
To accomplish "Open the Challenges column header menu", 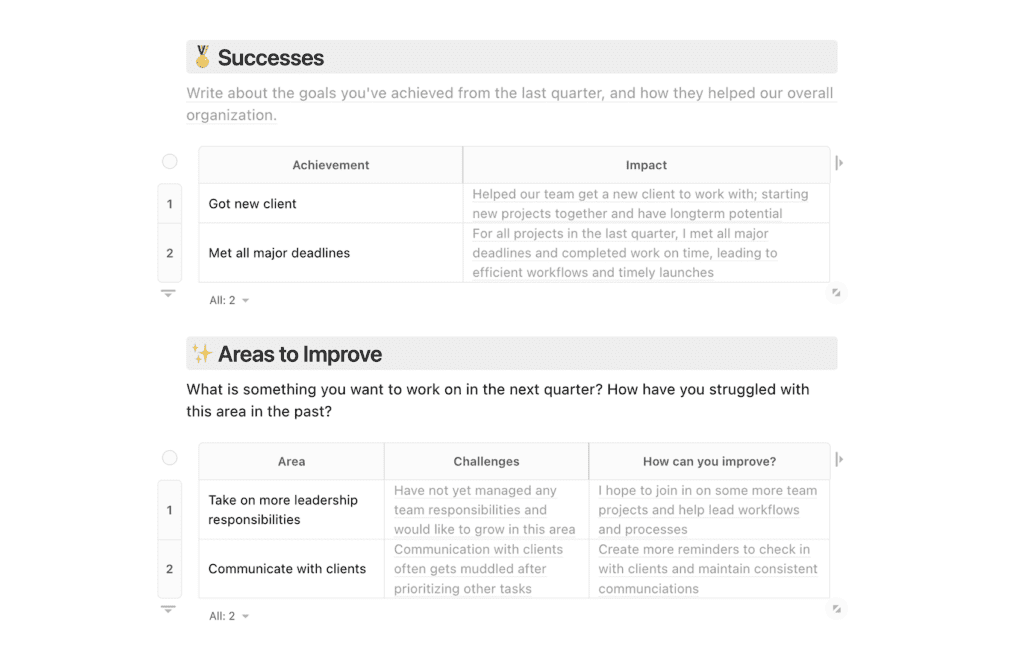I will coord(486,461).
